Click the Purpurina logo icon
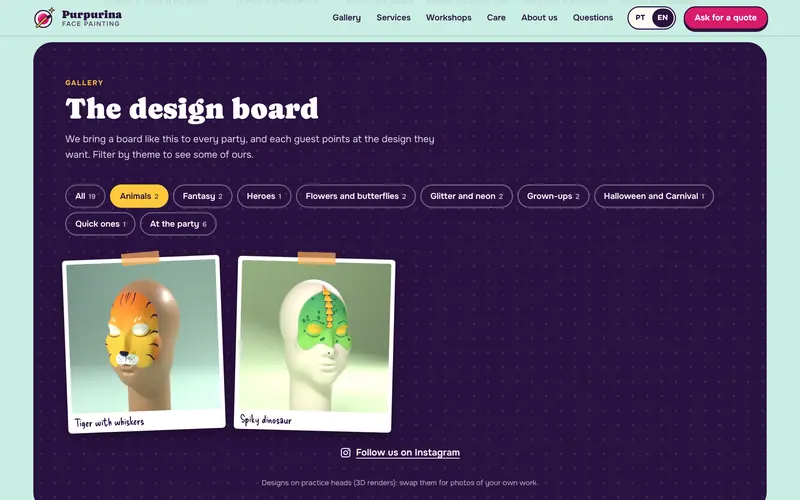The width and height of the screenshot is (800, 500). click(x=44, y=18)
